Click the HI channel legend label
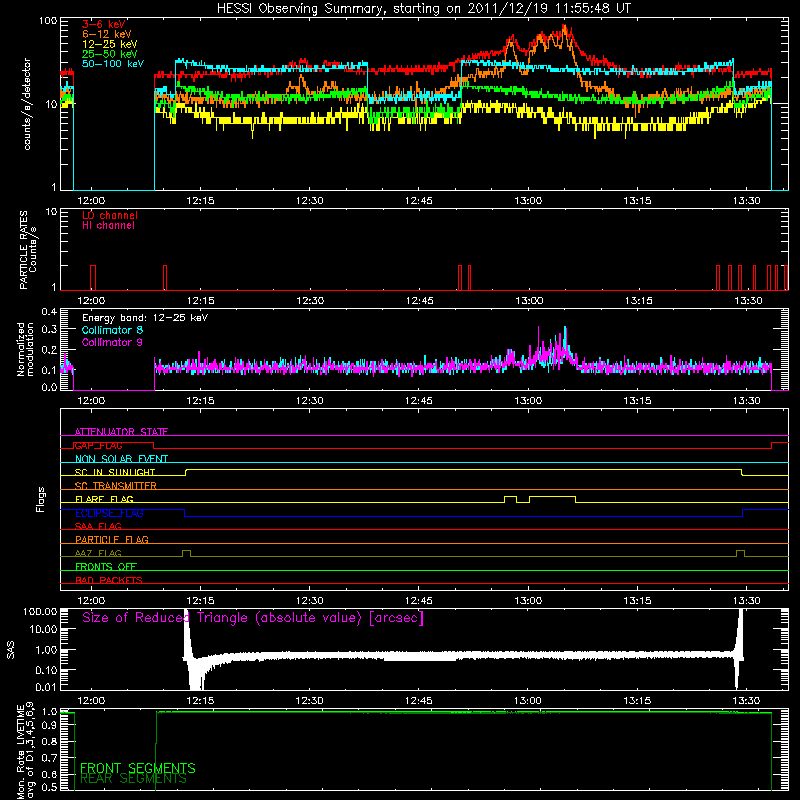The width and height of the screenshot is (800, 800). [108, 226]
